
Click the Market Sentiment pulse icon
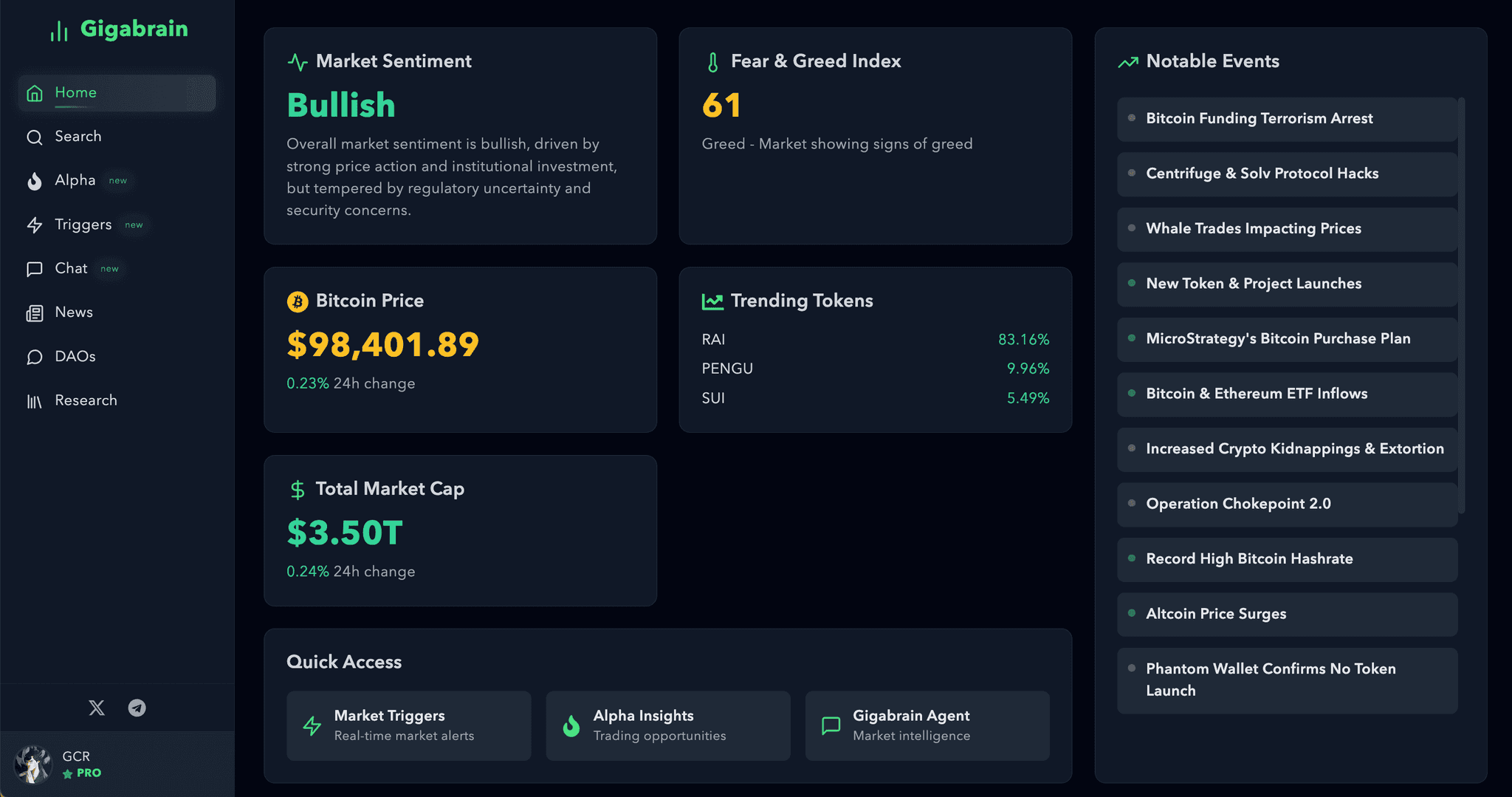(x=298, y=62)
